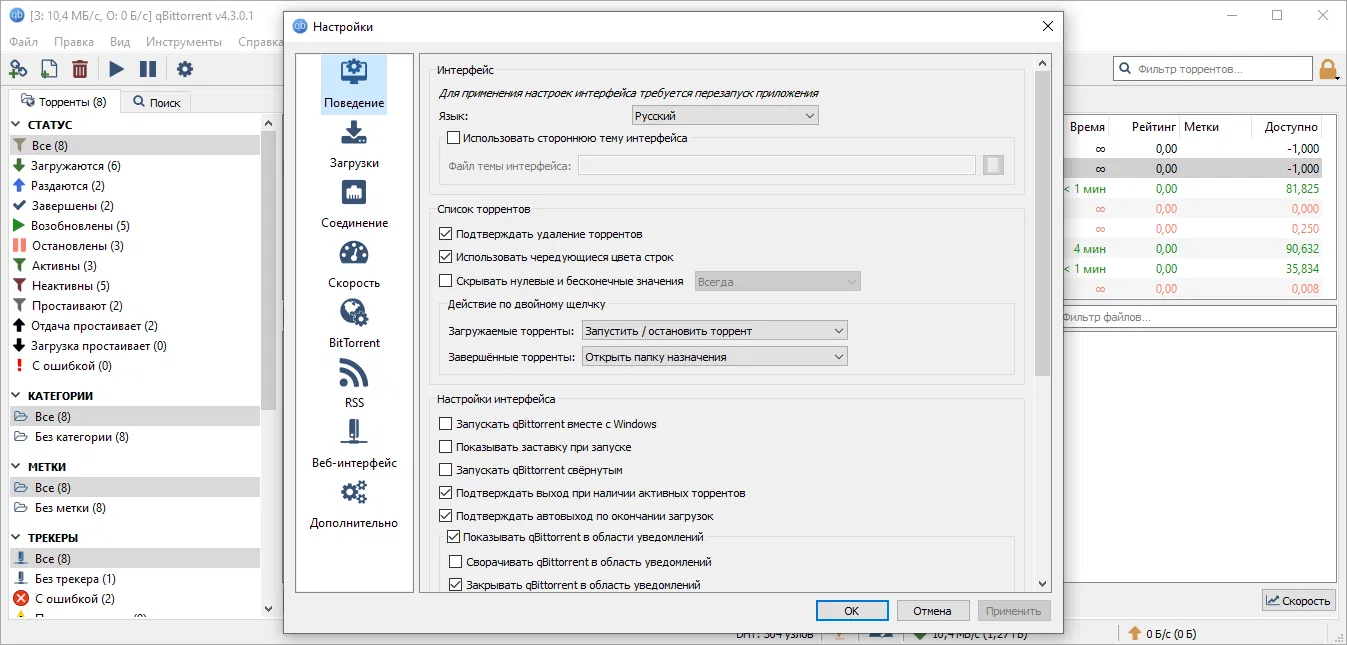Screen dimensions: 1347x645
Task: Open the Вид menu
Action: (120, 42)
